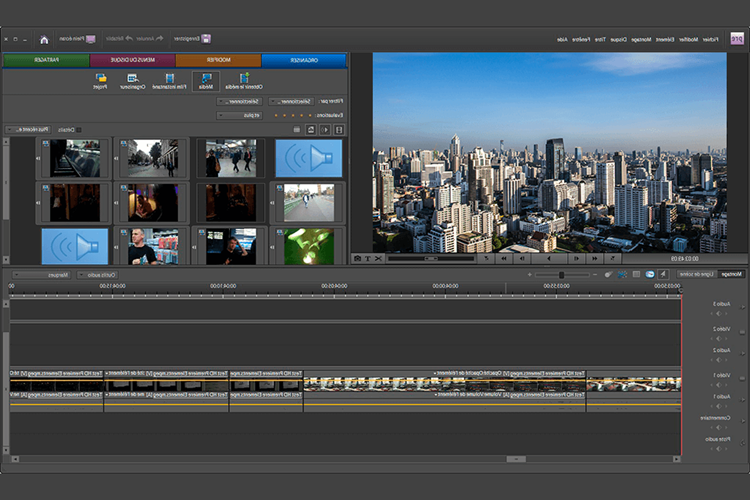750x500 pixels.
Task: Open the Fichier menu
Action: pos(711,39)
